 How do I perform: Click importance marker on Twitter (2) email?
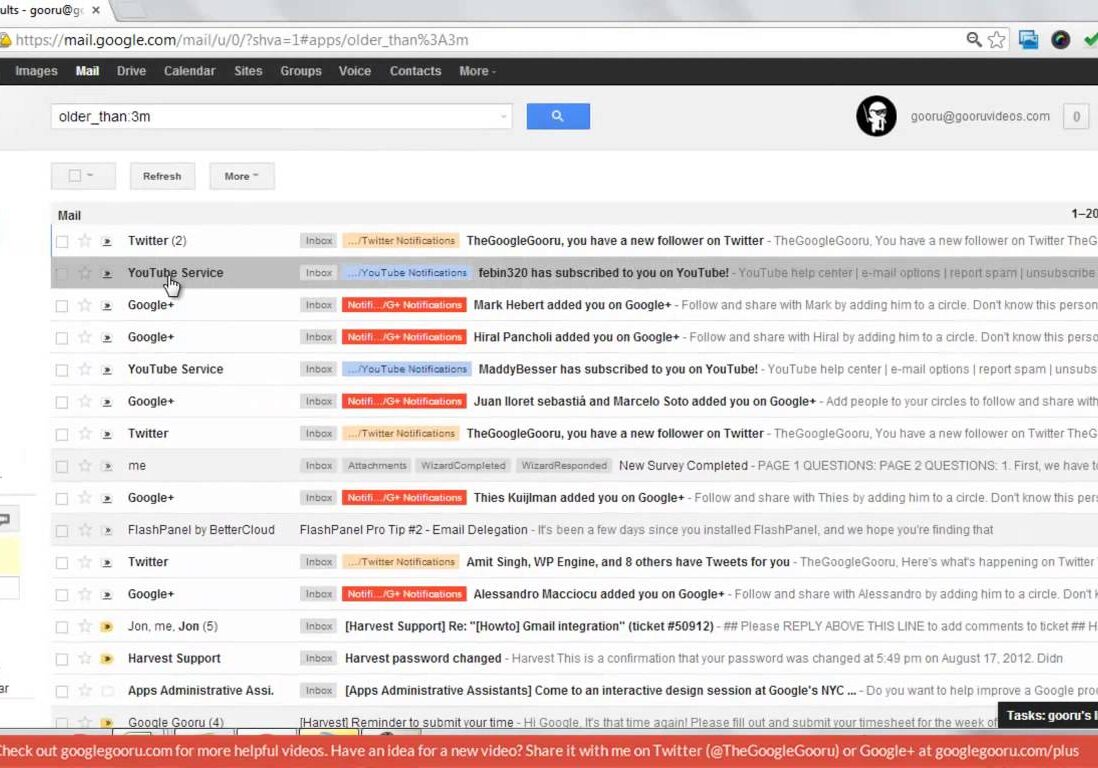click(x=107, y=242)
